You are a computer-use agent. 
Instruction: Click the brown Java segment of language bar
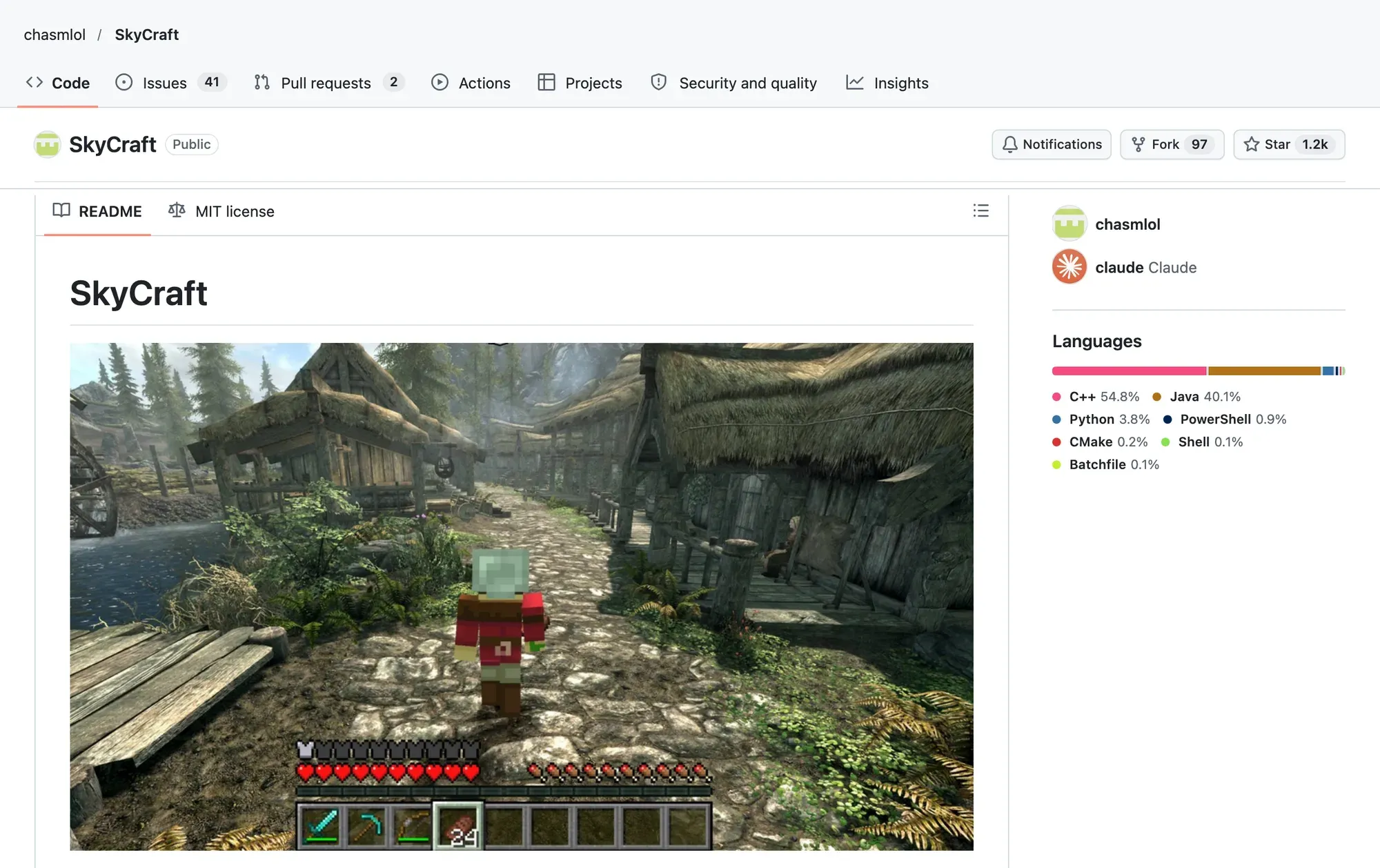click(x=1264, y=371)
